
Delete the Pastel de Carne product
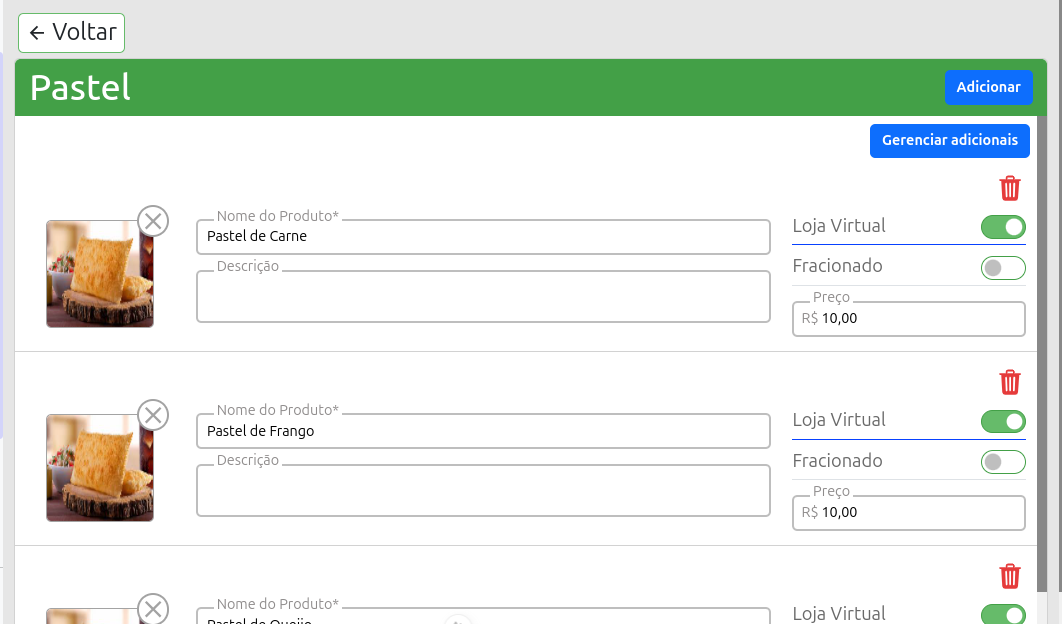[x=1010, y=188]
